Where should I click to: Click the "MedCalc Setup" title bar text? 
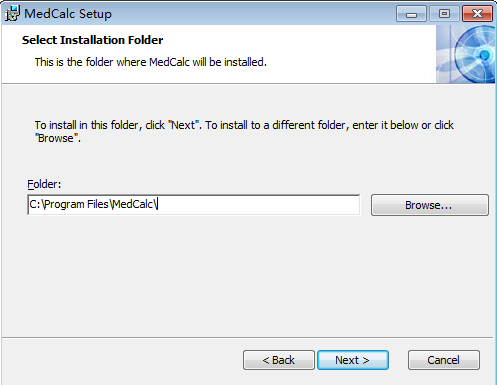68,14
